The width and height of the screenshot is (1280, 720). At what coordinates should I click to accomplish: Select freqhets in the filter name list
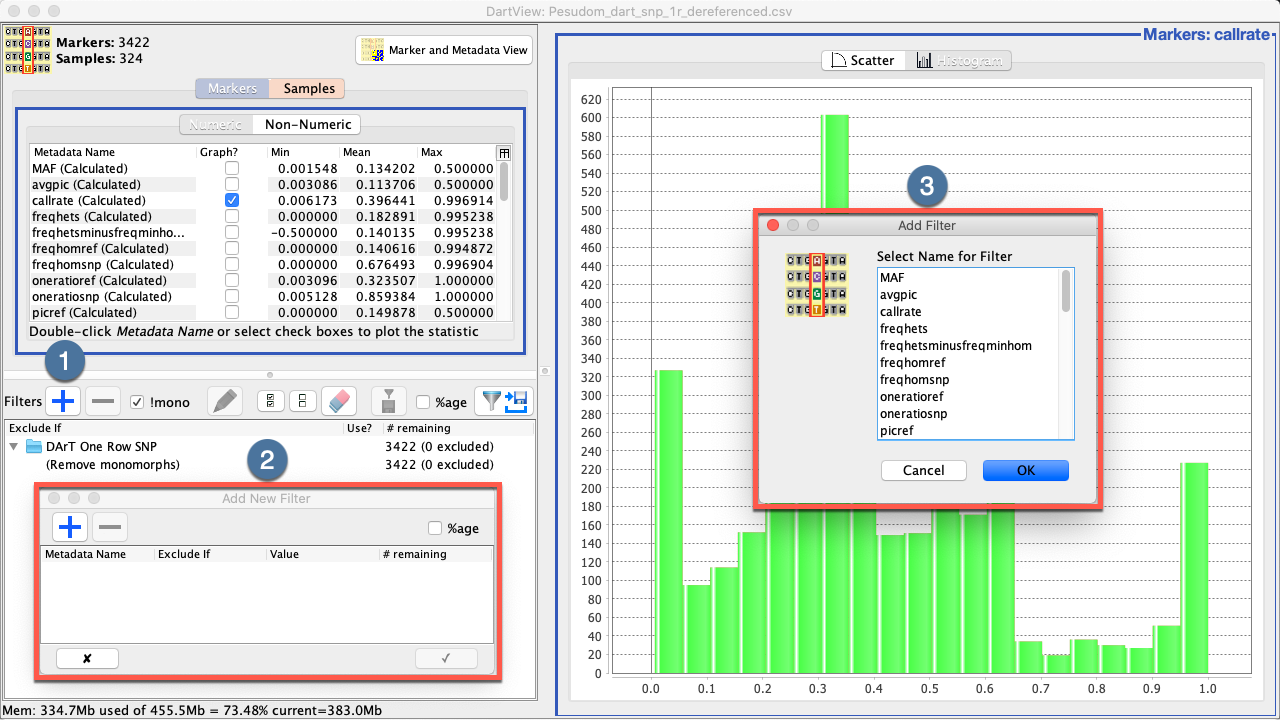[968, 328]
